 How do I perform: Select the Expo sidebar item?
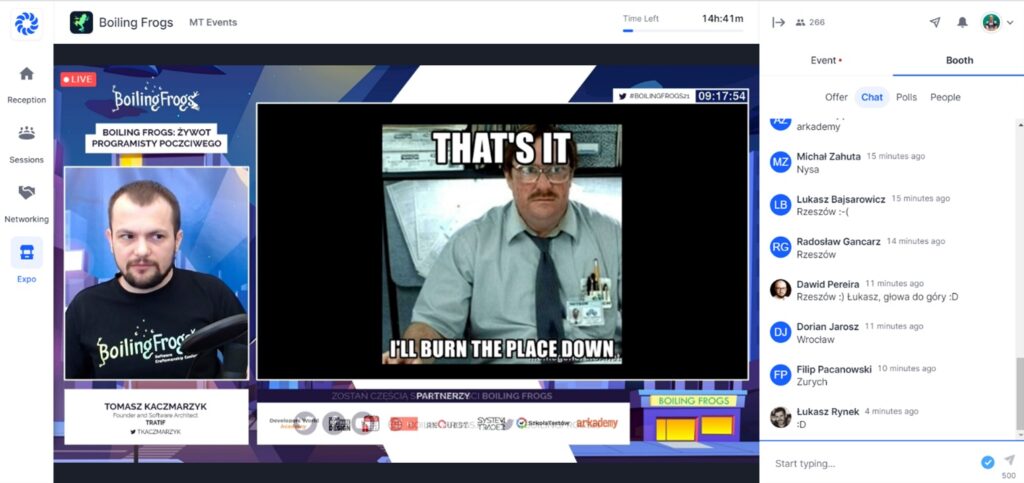point(26,260)
